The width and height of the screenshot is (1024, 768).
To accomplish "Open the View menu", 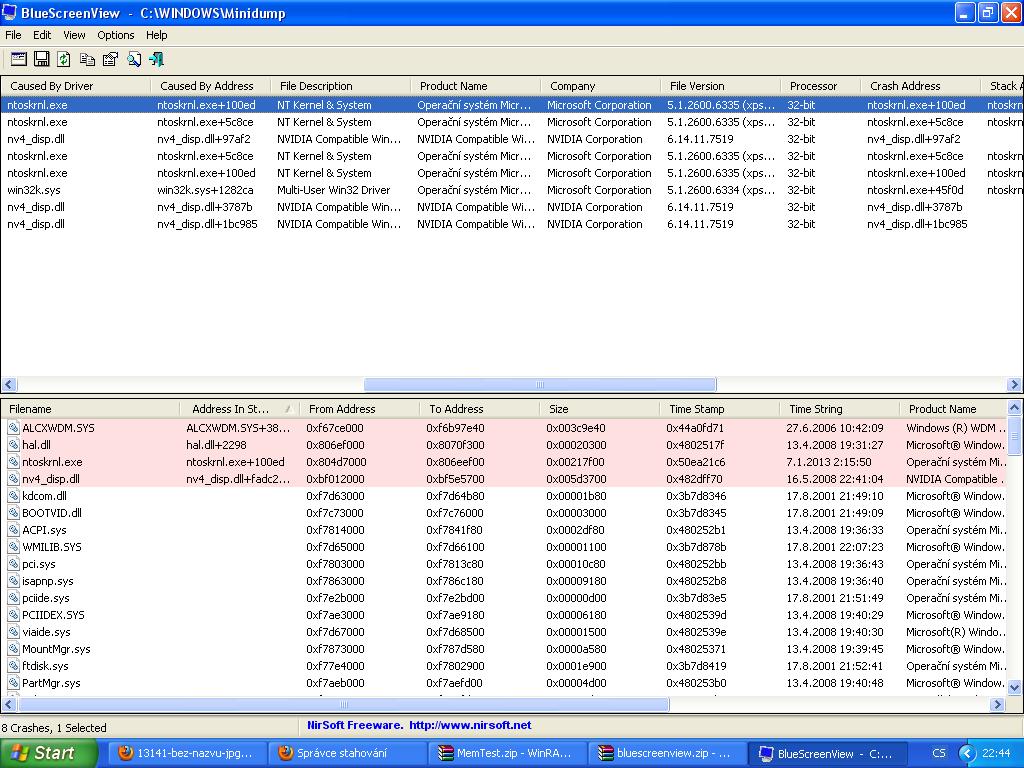I will pos(74,35).
